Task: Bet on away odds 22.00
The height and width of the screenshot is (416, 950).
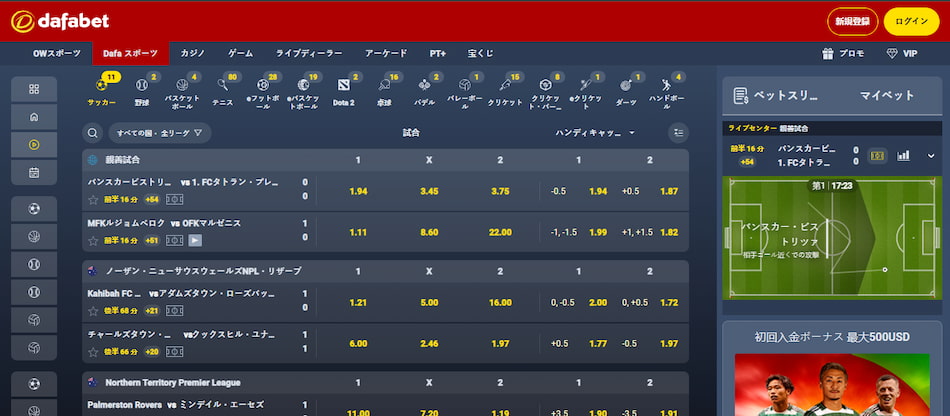Action: [500, 233]
